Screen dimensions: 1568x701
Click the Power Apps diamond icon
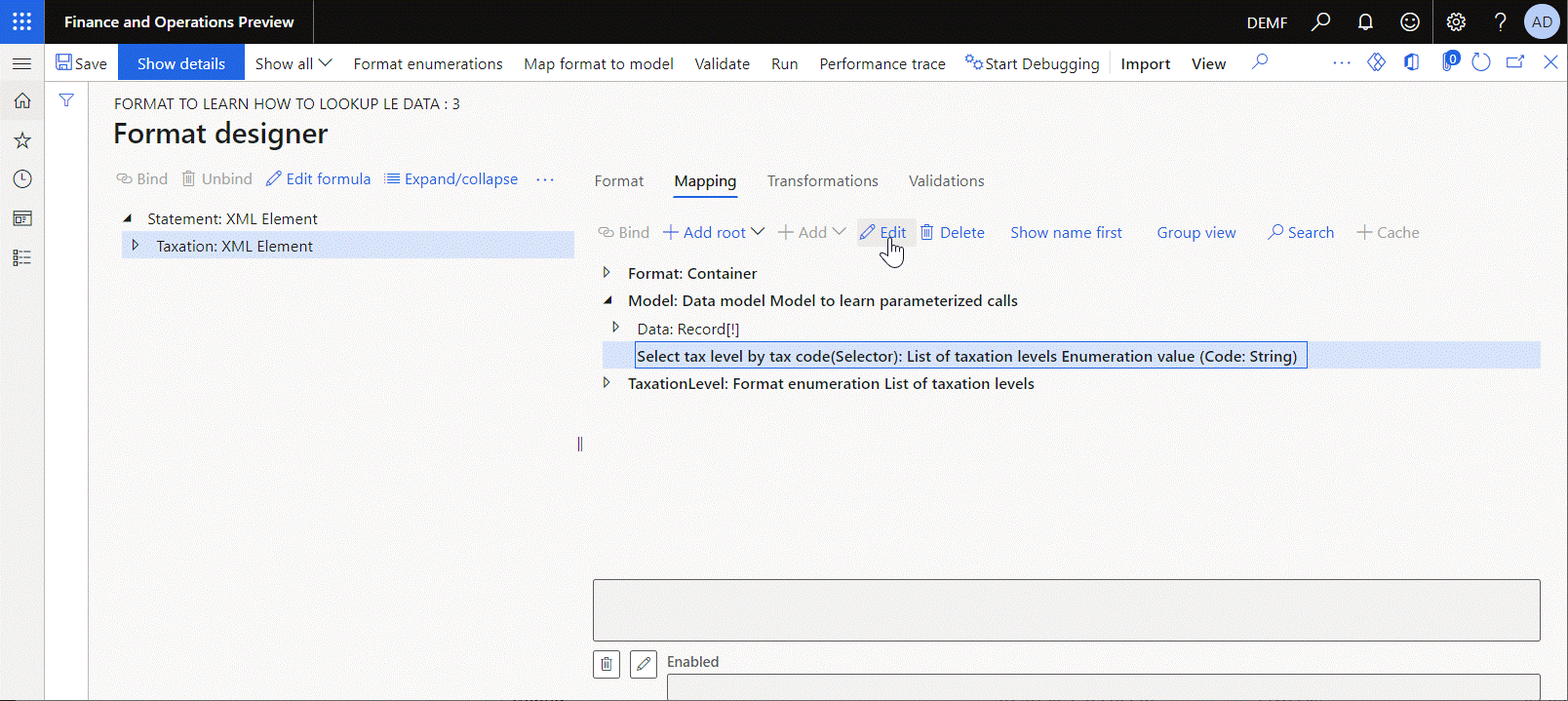click(1376, 62)
